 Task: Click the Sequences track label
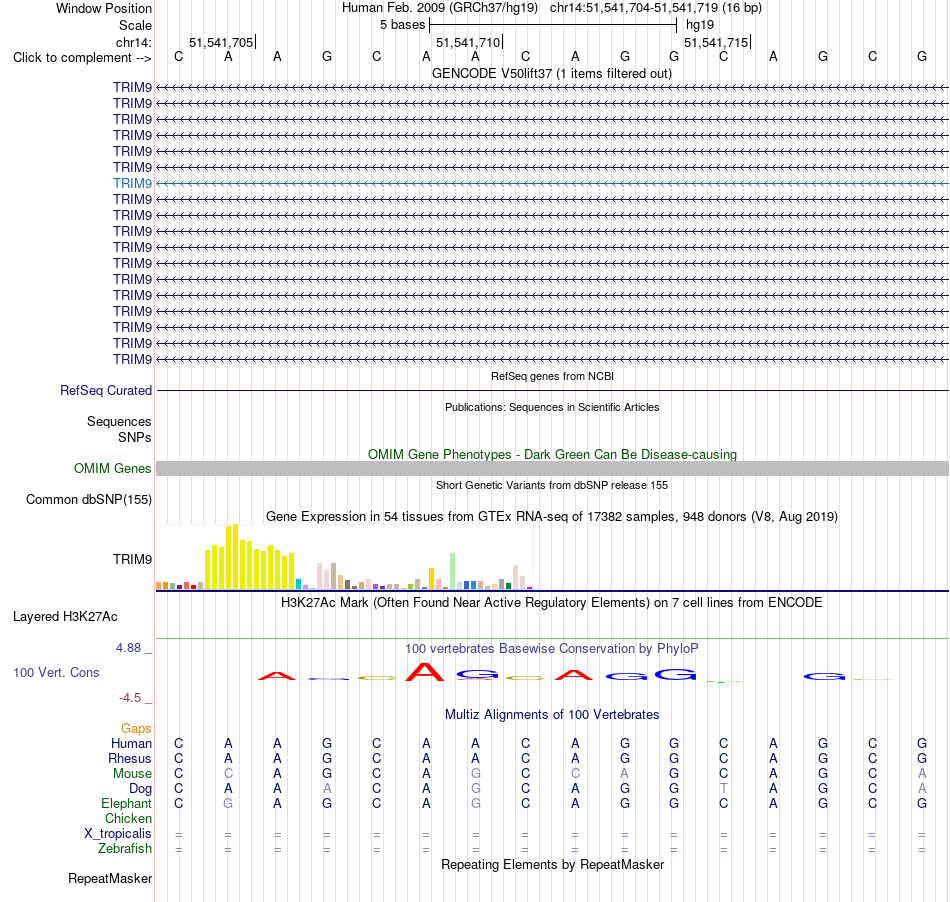coord(119,421)
